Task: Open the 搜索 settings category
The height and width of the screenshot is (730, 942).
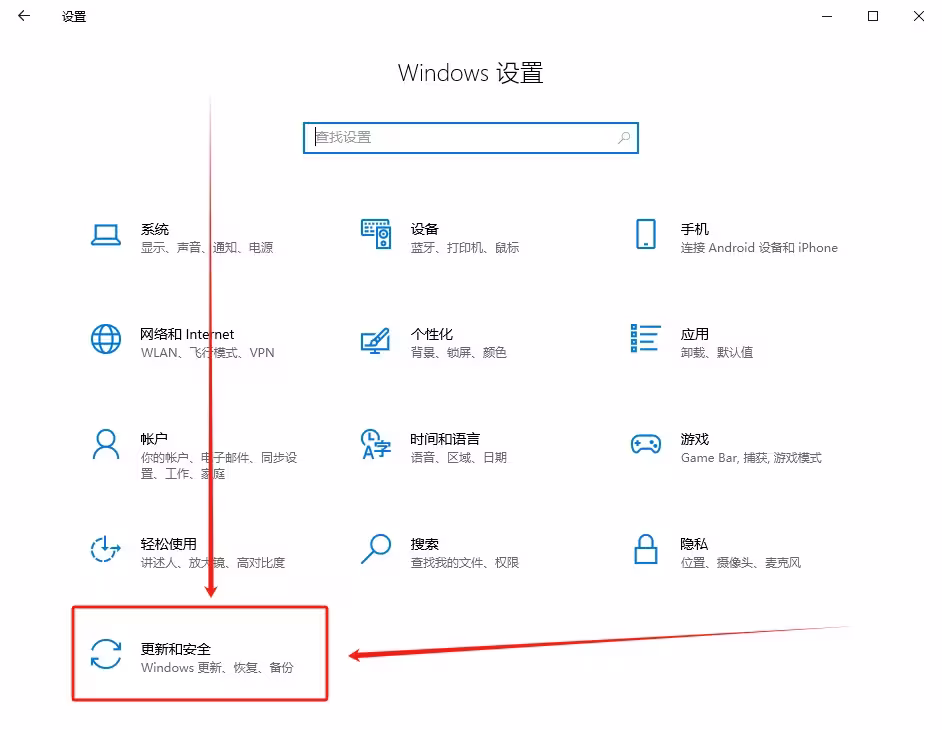Action: [x=425, y=544]
